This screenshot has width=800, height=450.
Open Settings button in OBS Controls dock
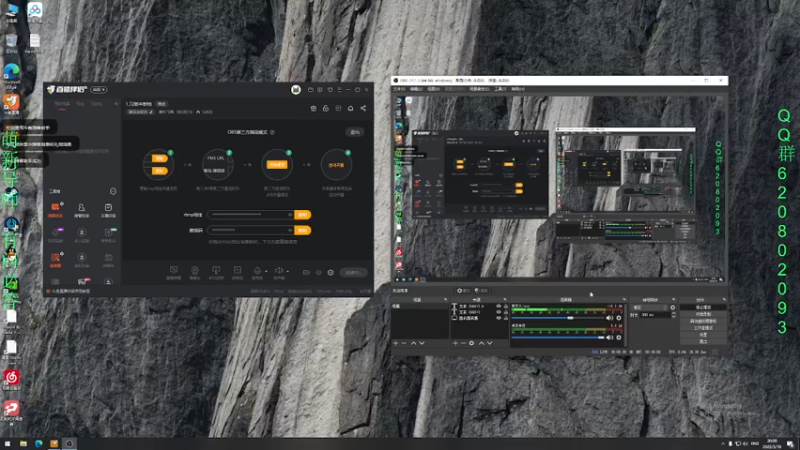coord(703,335)
